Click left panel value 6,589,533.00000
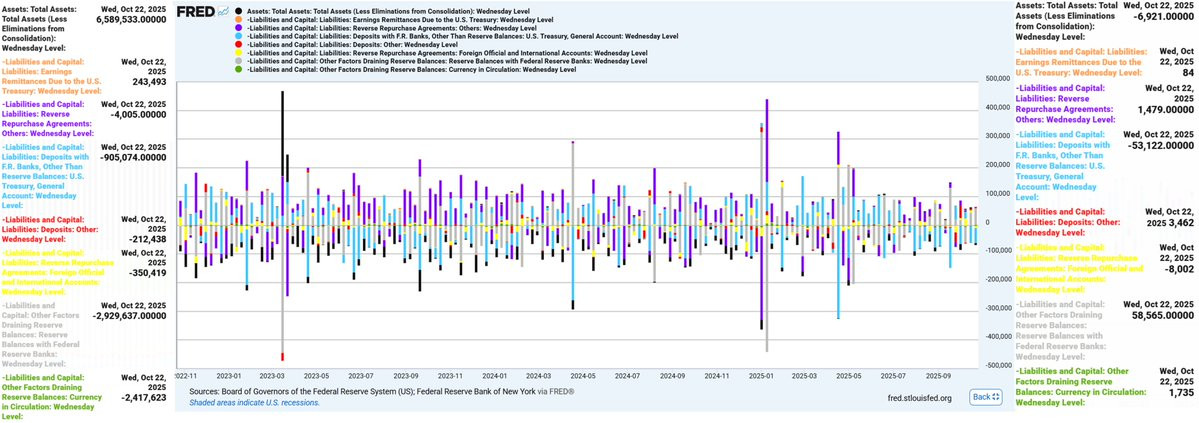 131,22
